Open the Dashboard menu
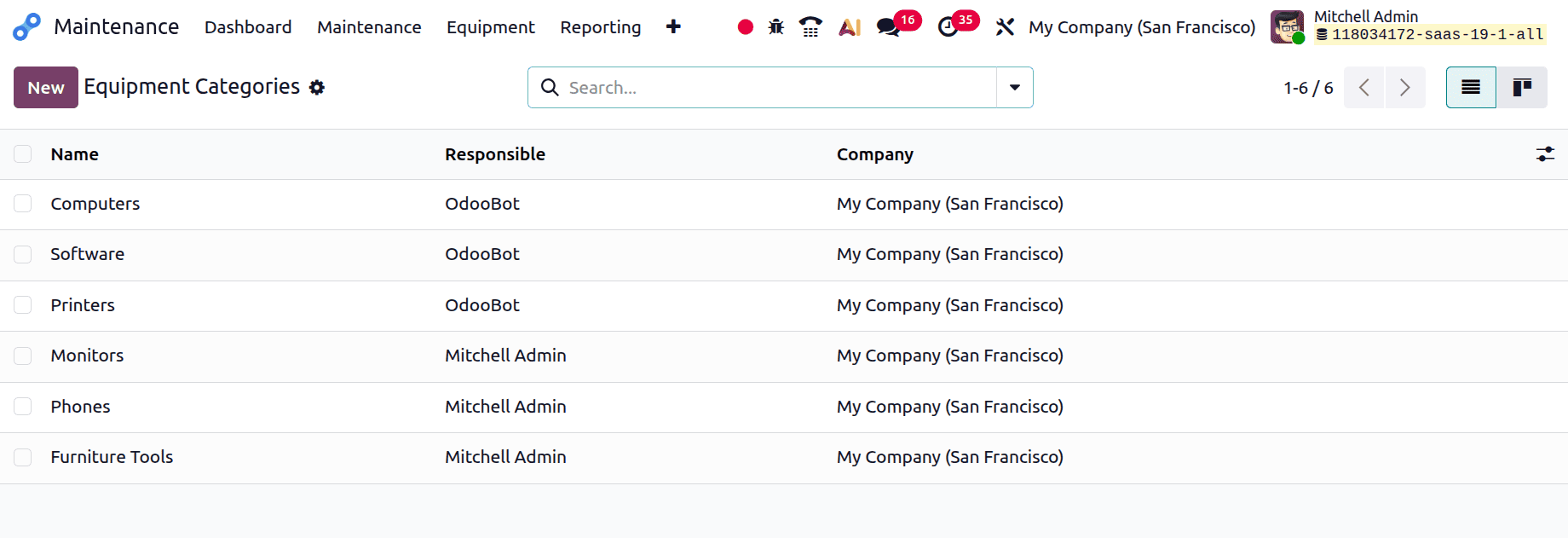1568x538 pixels. click(x=248, y=27)
